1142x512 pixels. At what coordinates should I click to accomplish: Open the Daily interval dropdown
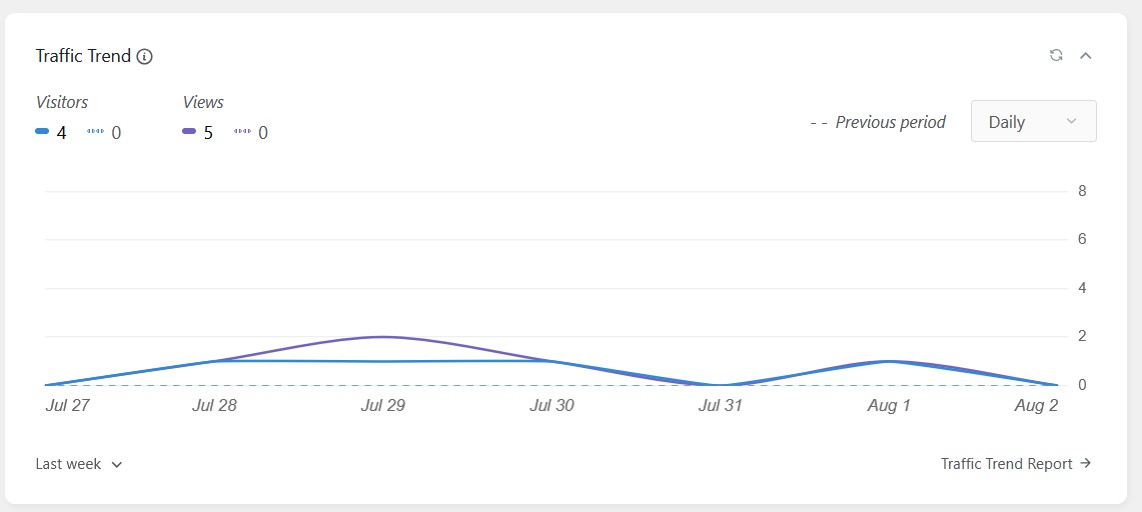click(x=1033, y=122)
